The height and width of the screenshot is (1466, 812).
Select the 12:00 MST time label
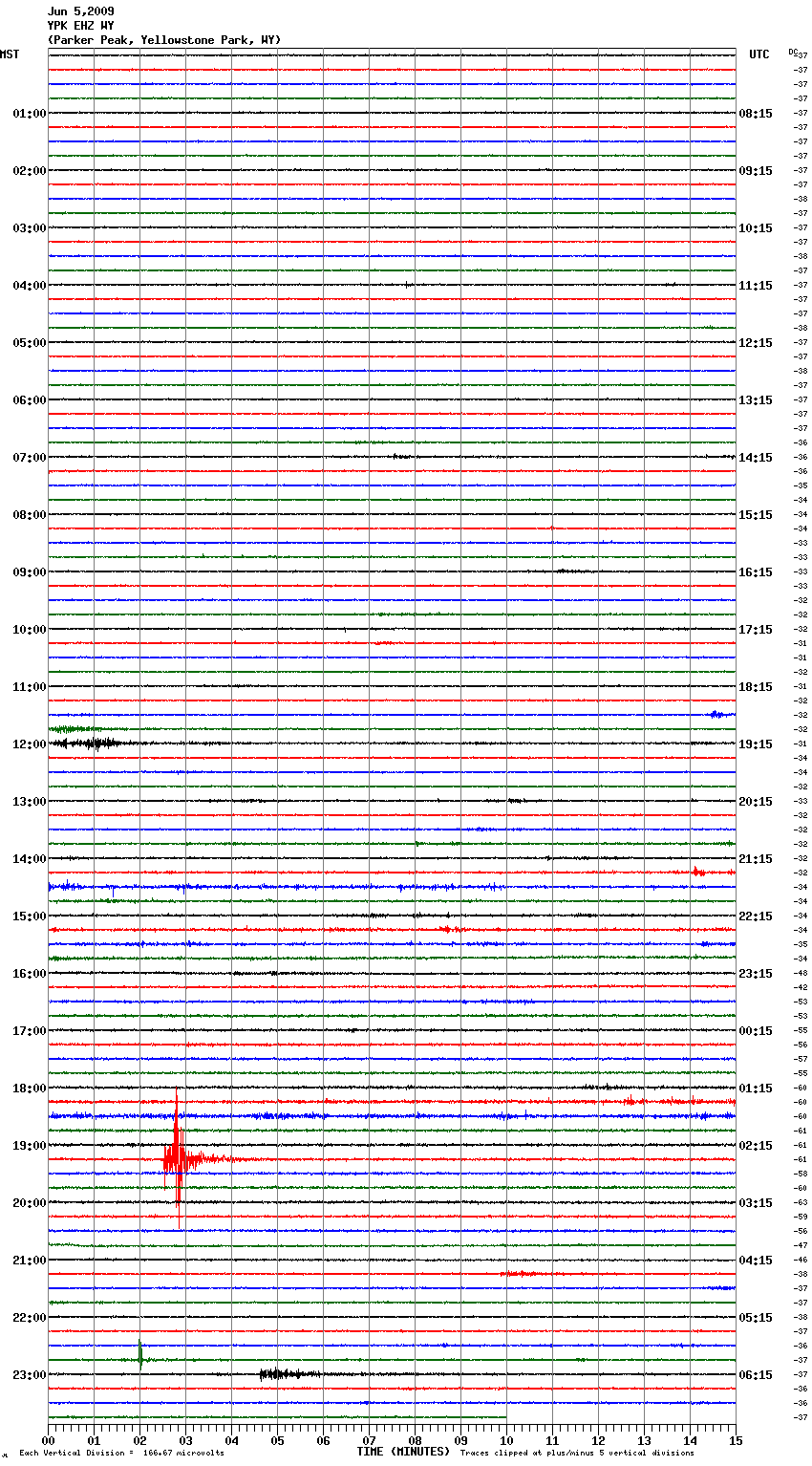pyautogui.click(x=30, y=744)
